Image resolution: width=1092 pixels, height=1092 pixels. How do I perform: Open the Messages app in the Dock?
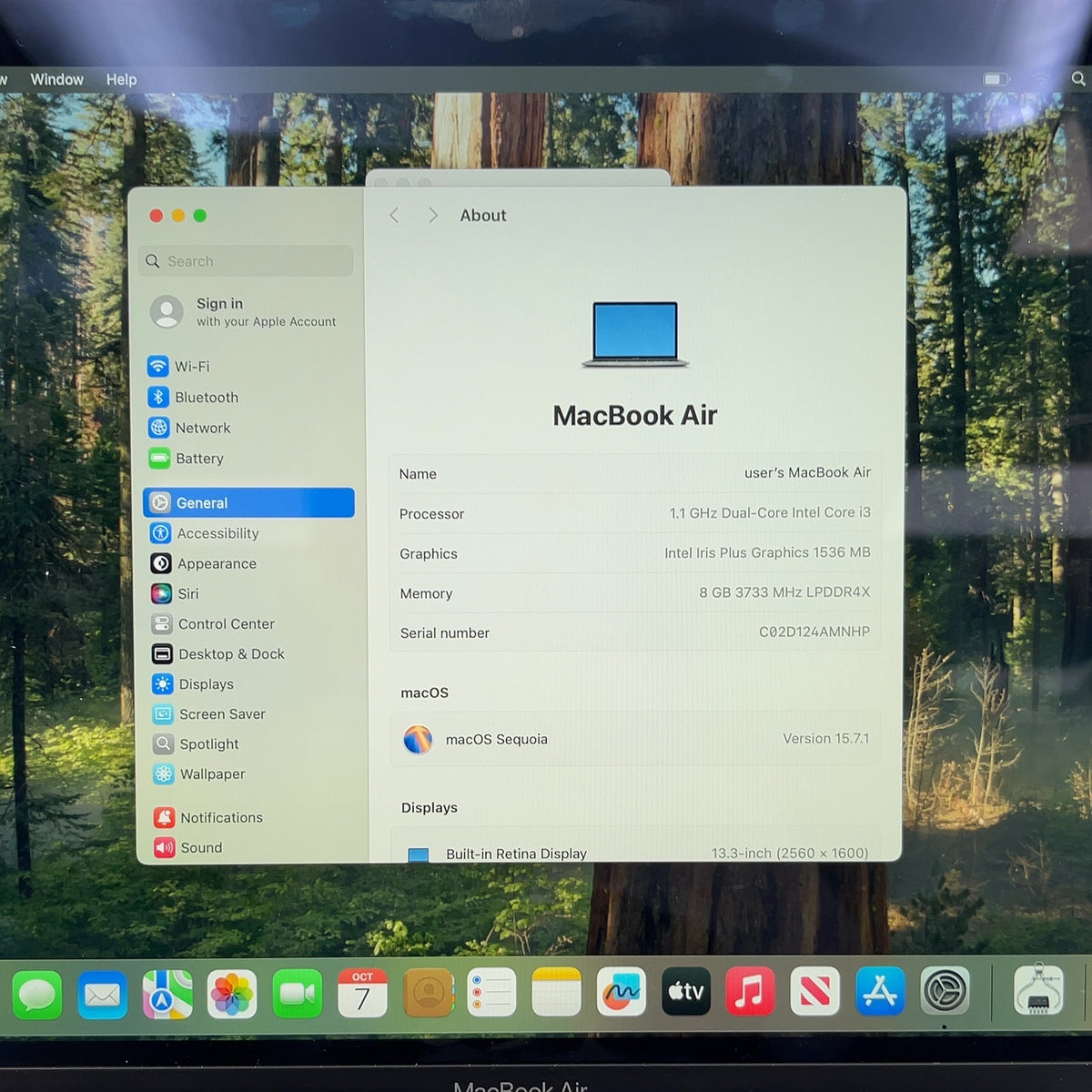pos(37,994)
